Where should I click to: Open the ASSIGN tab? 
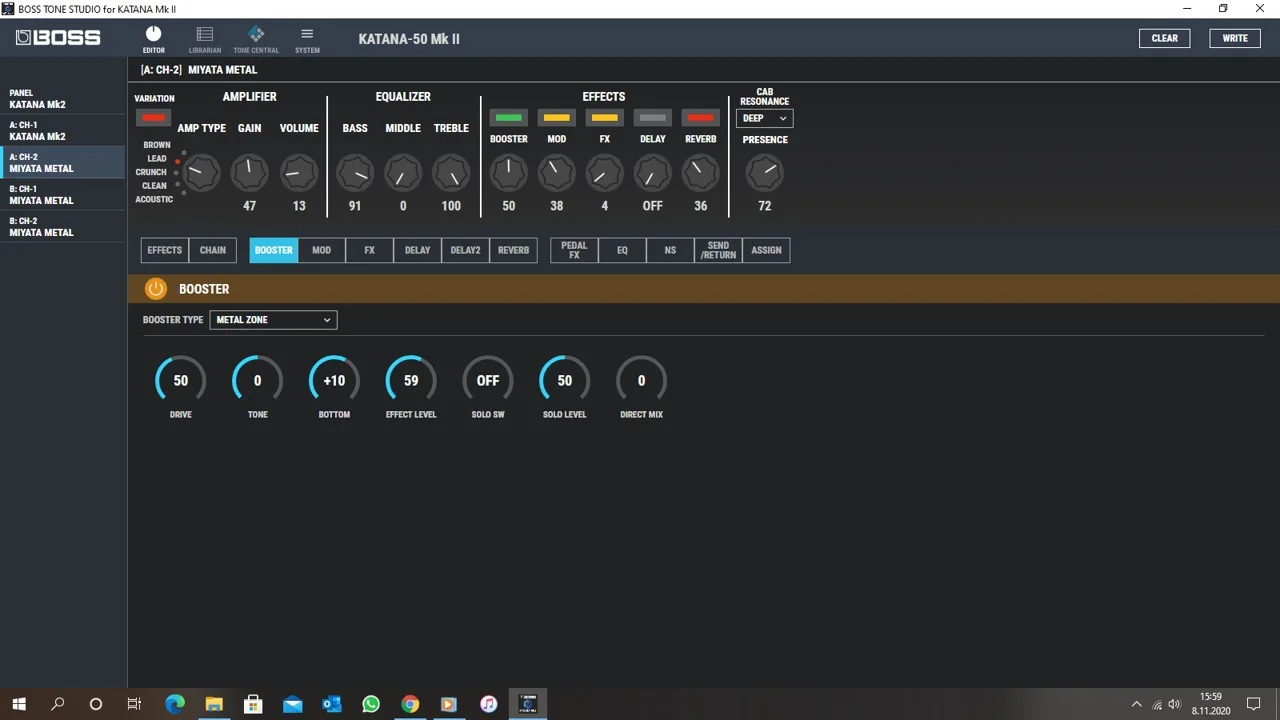(x=766, y=250)
